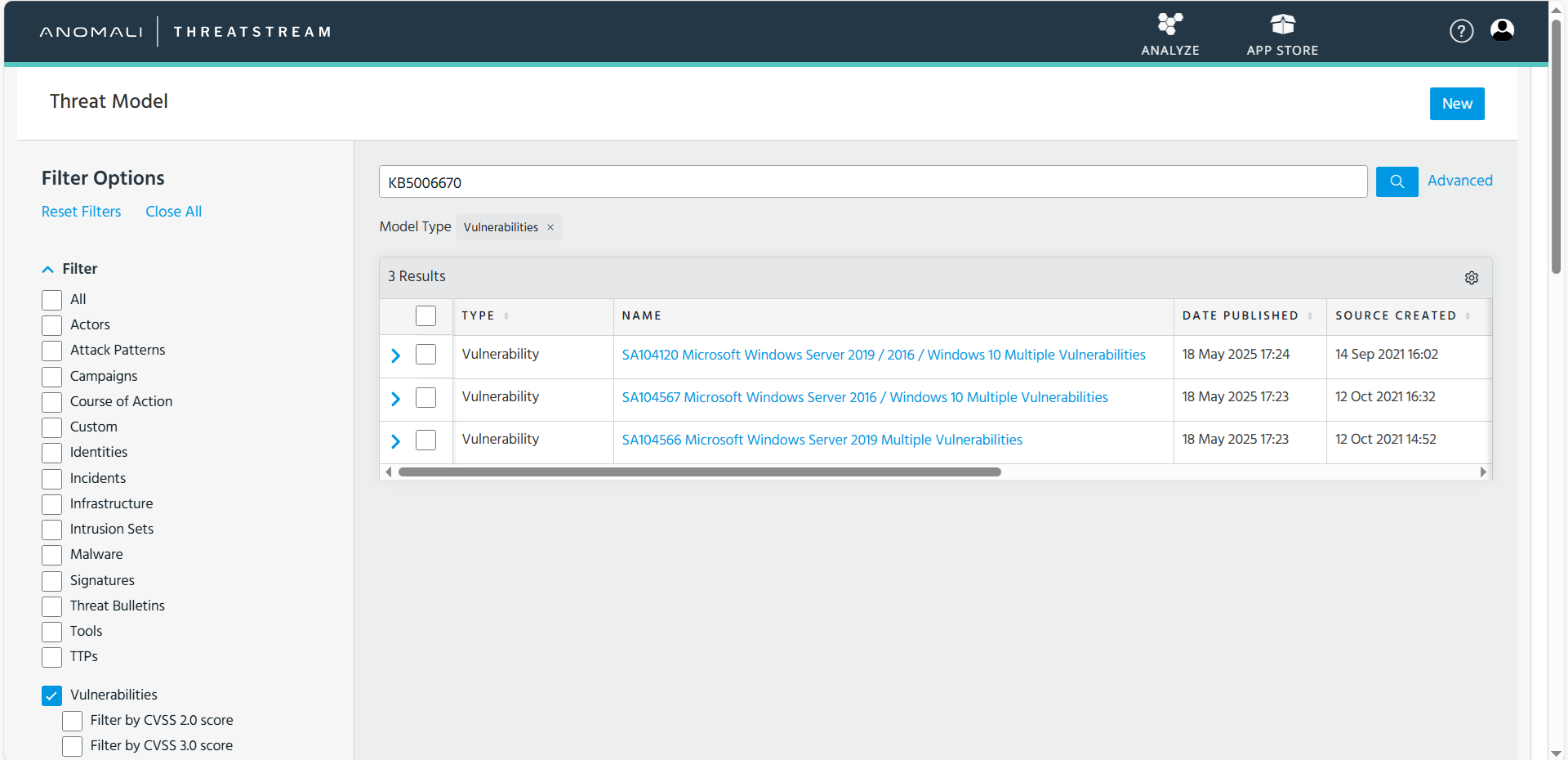Remove the Vulnerabilities model type tag
Viewport: 1568px width, 760px height.
coord(550,227)
